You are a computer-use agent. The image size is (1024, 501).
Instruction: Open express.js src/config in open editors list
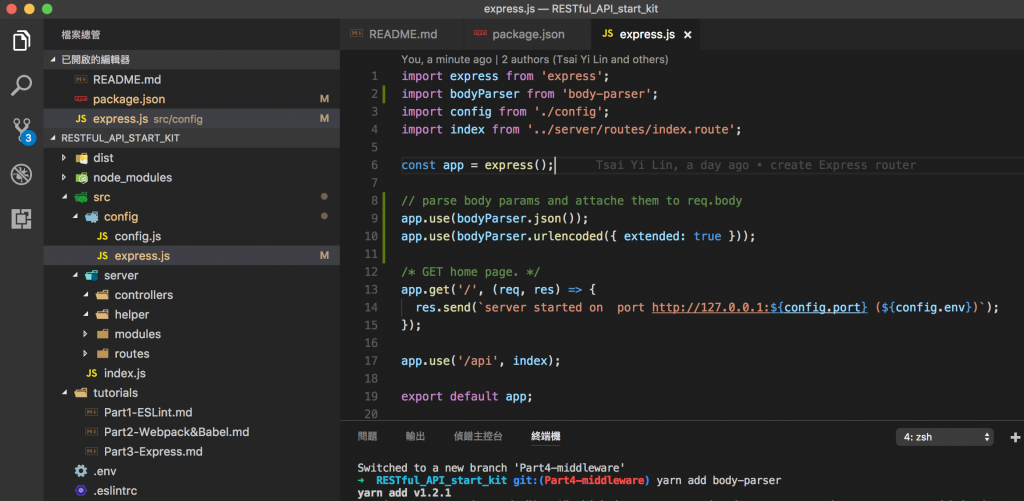[x=191, y=119]
